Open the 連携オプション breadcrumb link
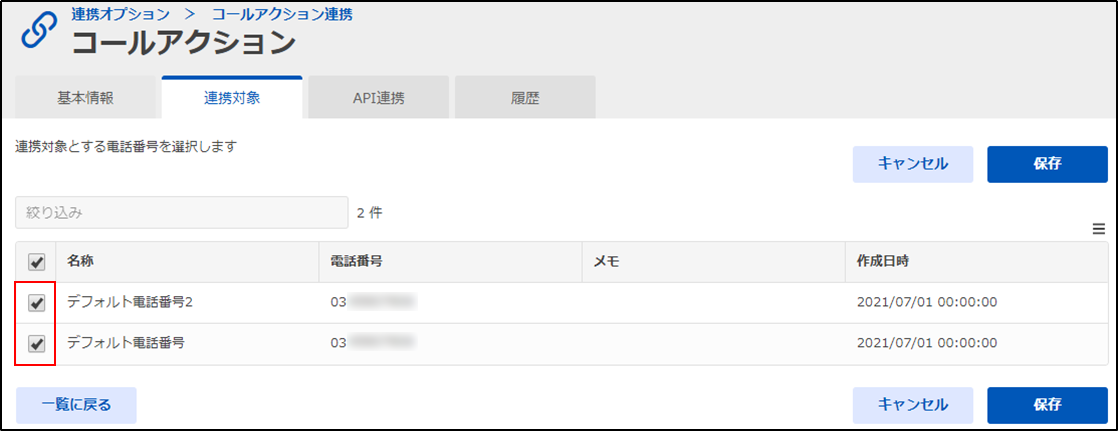The image size is (1118, 431). 120,14
